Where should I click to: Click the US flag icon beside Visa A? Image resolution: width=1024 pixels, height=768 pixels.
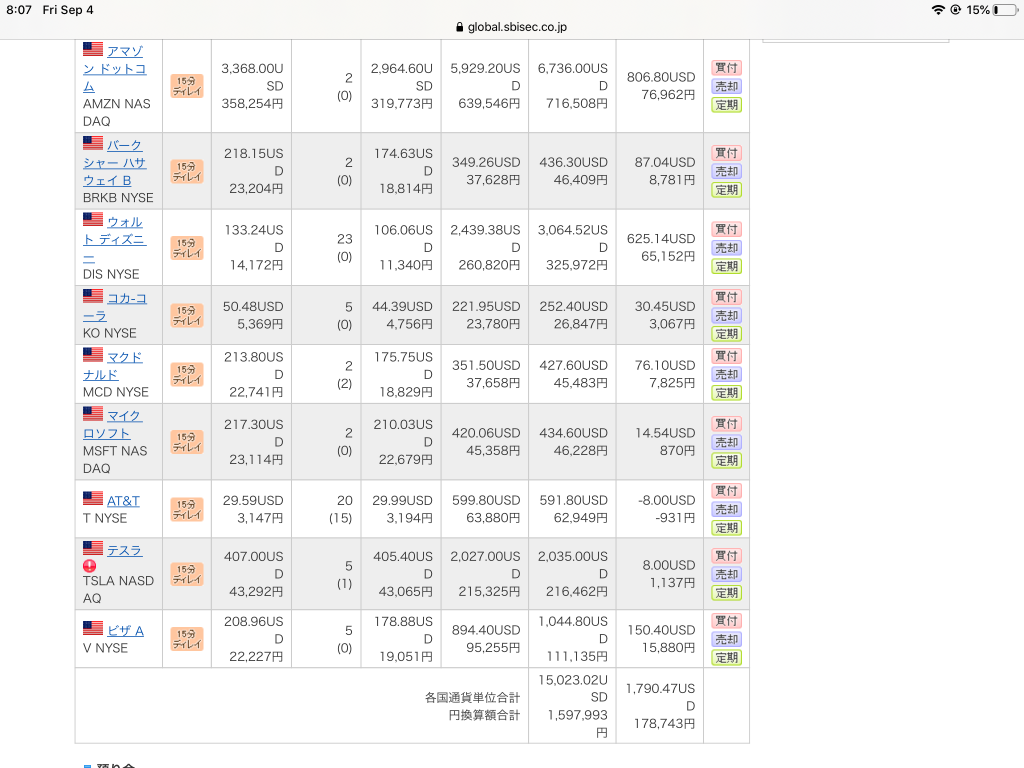tap(93, 628)
